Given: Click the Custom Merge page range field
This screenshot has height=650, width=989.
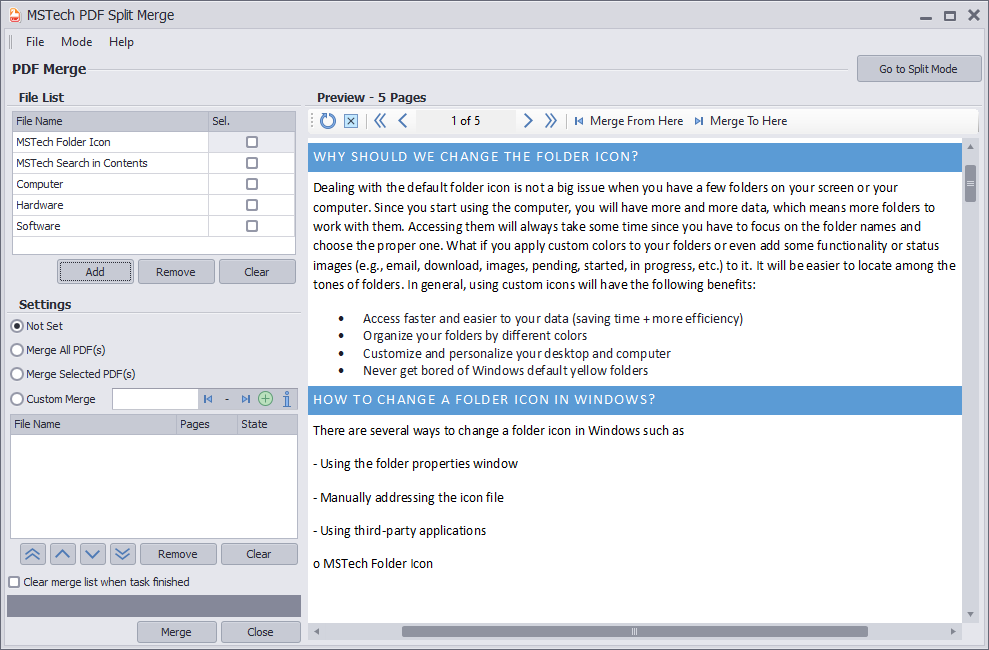Looking at the screenshot, I should click(155, 399).
